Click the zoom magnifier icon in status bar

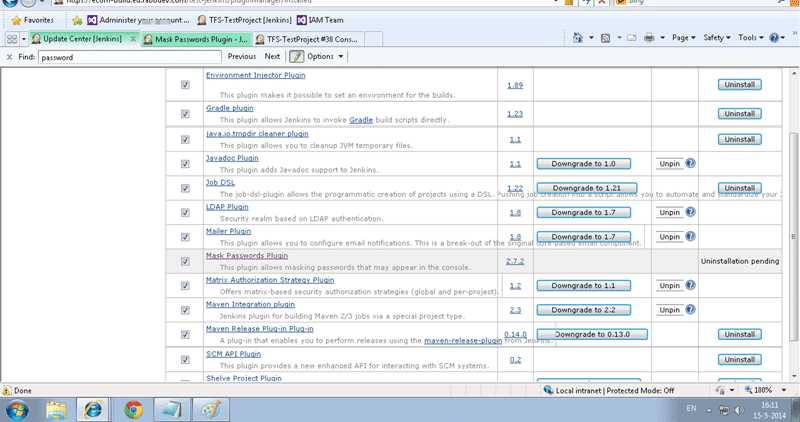click(748, 390)
